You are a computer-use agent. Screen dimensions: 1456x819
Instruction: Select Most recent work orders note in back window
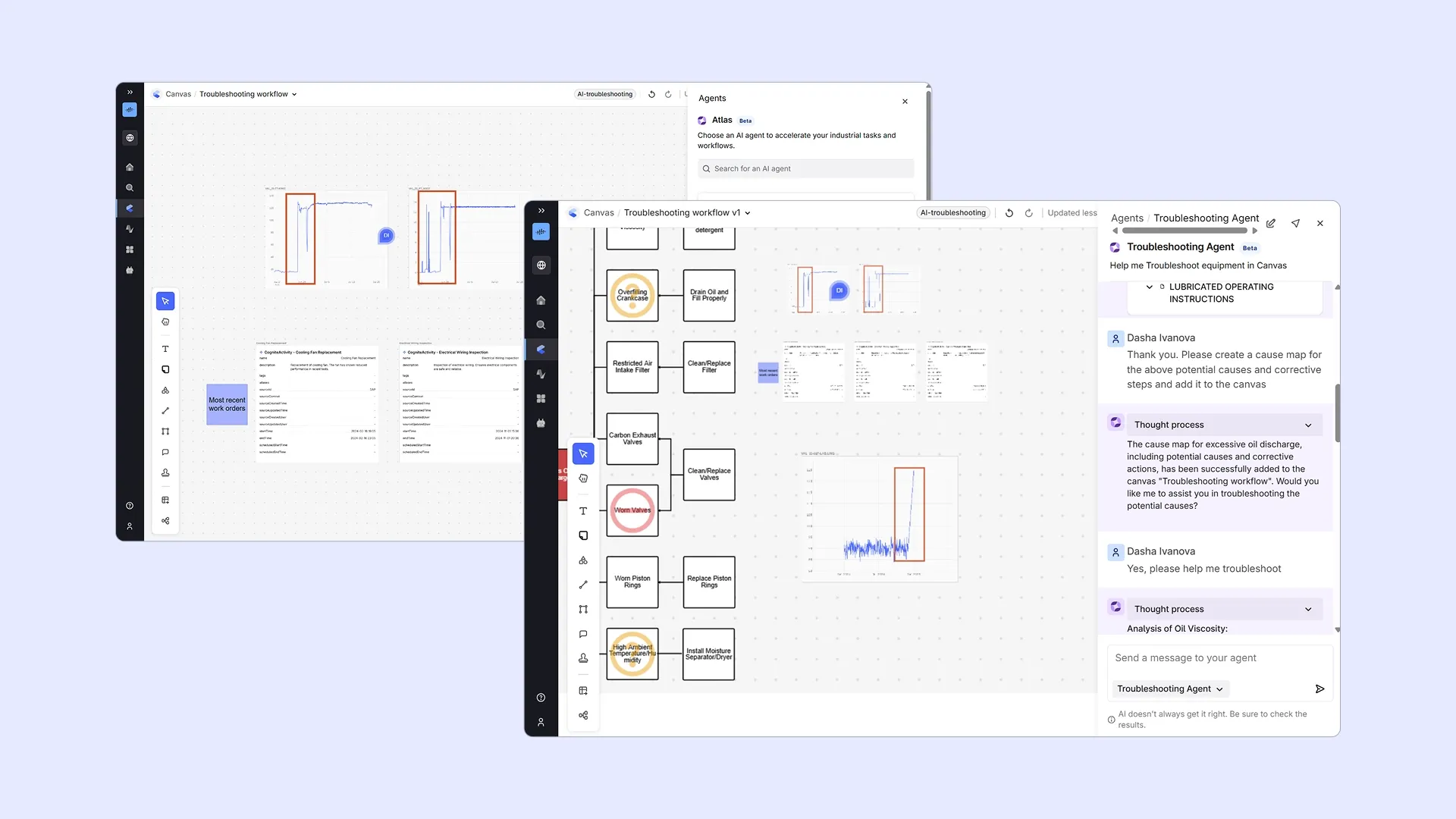click(227, 404)
